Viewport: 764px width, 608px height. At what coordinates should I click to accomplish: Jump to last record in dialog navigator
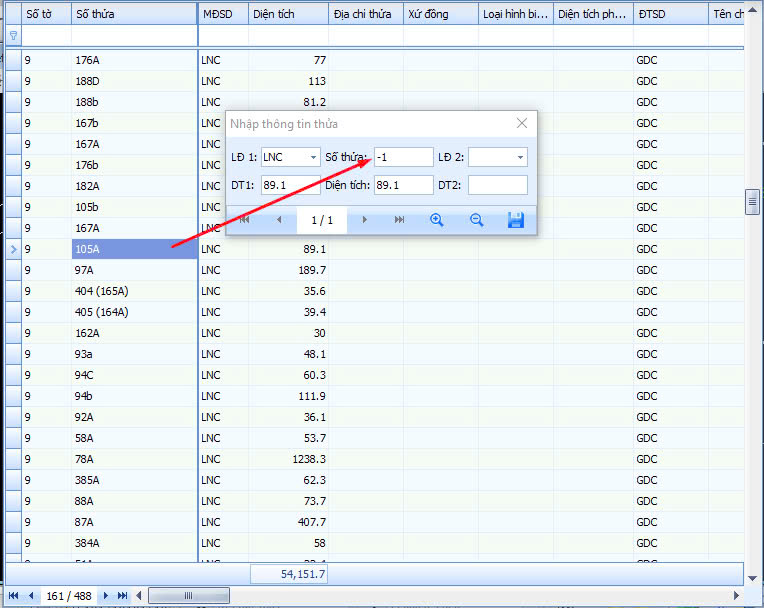(x=399, y=220)
